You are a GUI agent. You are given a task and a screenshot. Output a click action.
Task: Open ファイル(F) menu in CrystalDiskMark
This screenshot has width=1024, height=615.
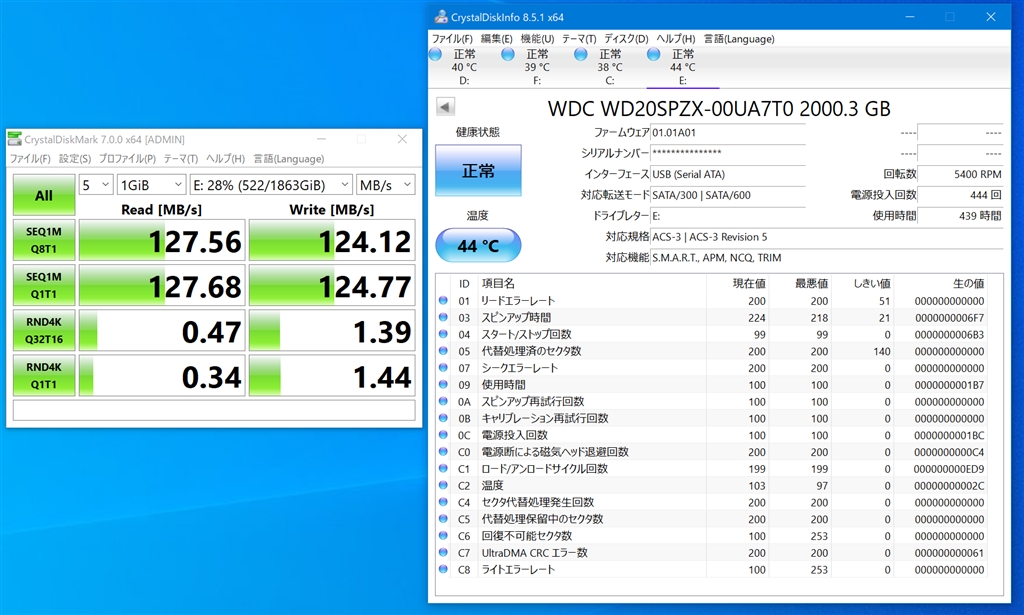tap(30, 159)
